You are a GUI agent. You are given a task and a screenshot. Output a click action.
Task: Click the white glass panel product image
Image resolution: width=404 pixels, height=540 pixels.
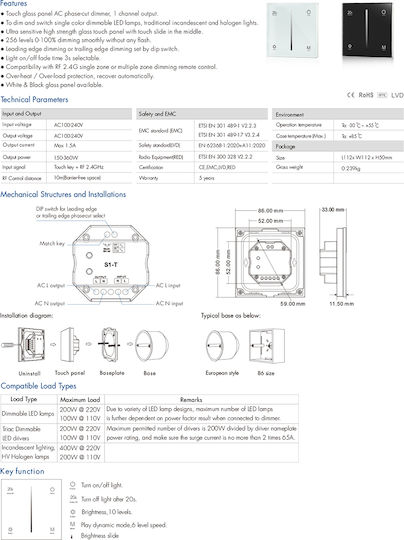[293, 30]
